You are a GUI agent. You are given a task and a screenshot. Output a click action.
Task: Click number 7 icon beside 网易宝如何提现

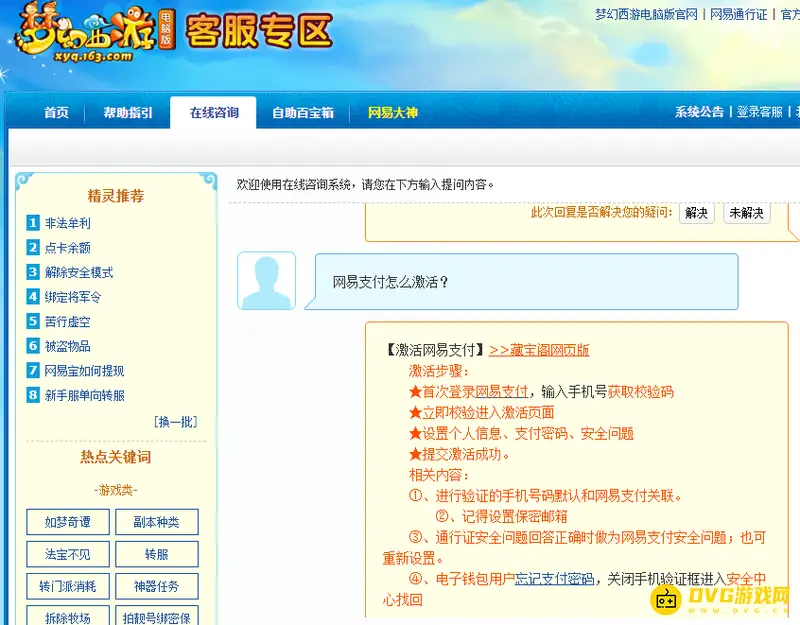tap(33, 370)
